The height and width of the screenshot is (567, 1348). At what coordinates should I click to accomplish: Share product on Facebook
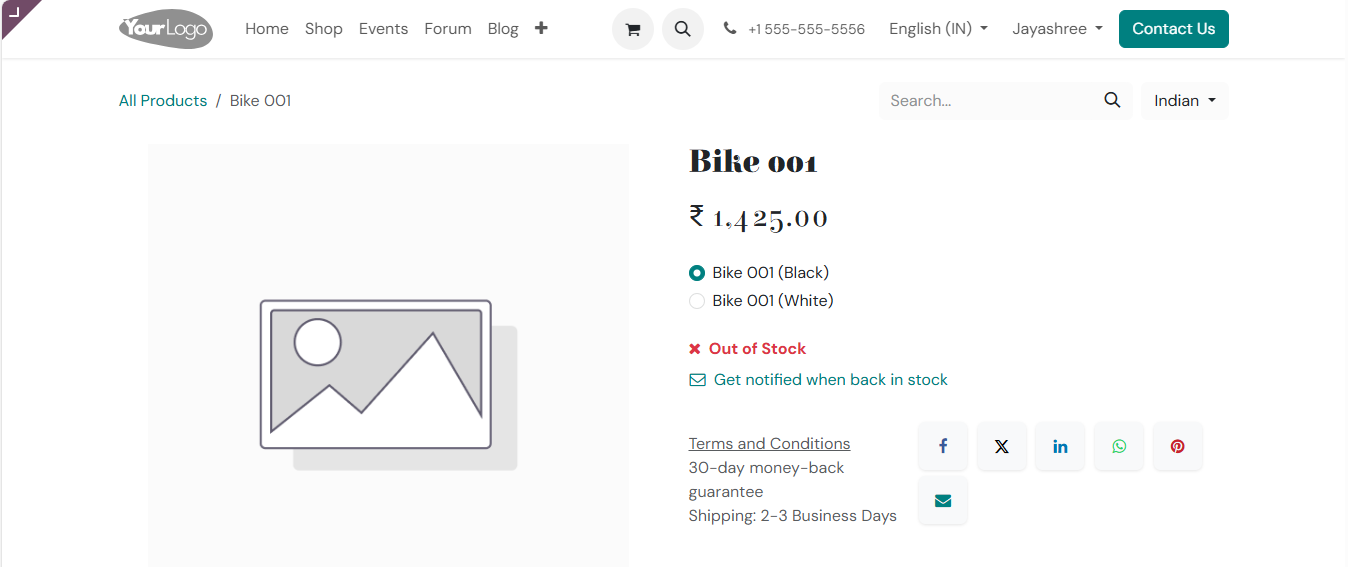coord(943,446)
